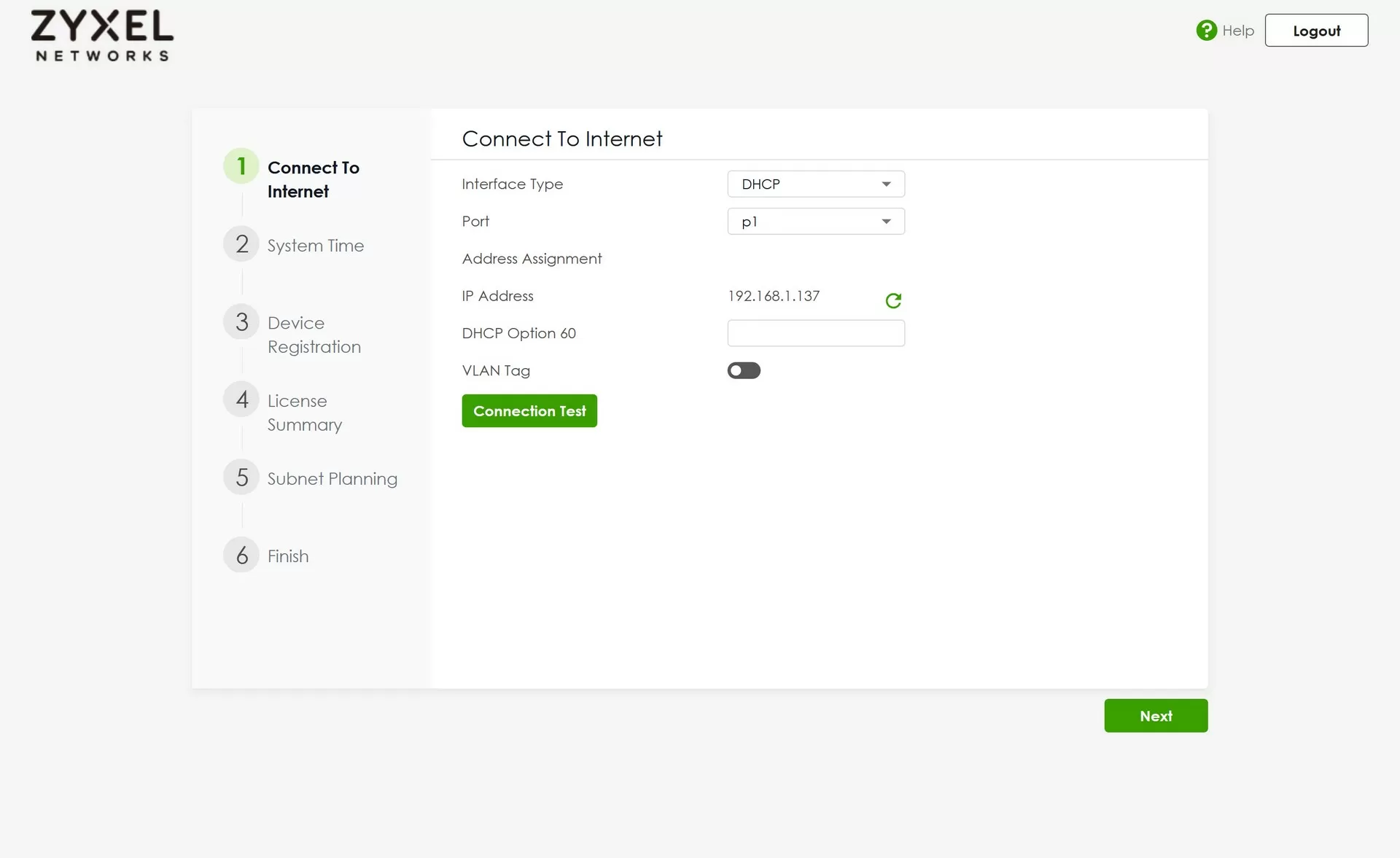Click the step 2 number circle
This screenshot has height=858, width=1400.
(x=241, y=244)
